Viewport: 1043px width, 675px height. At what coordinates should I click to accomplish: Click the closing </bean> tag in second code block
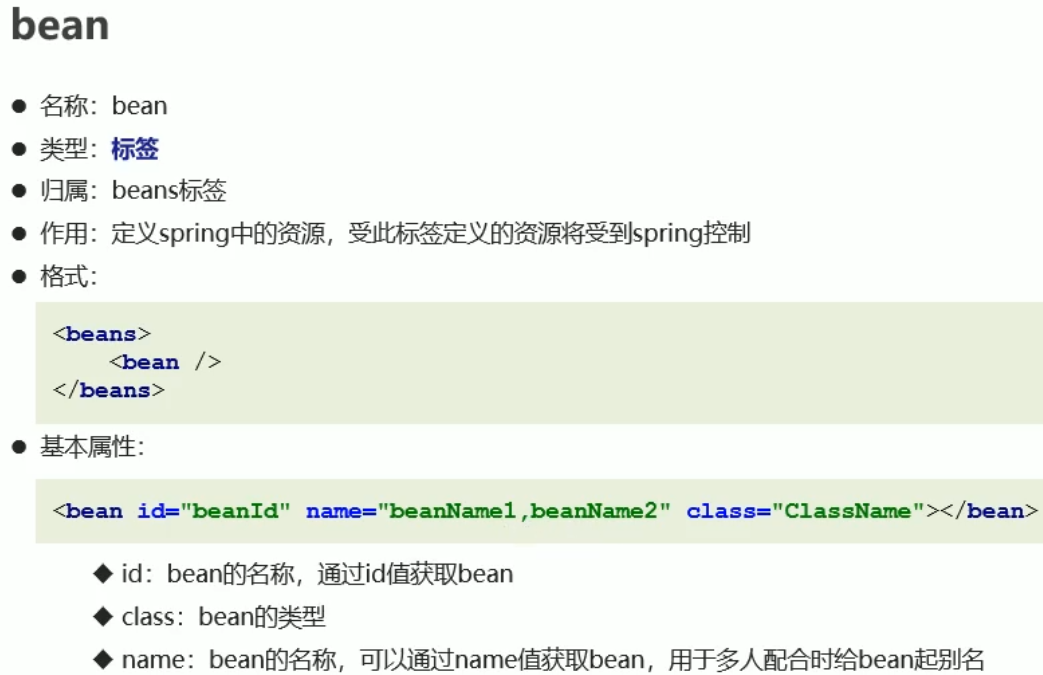[989, 511]
